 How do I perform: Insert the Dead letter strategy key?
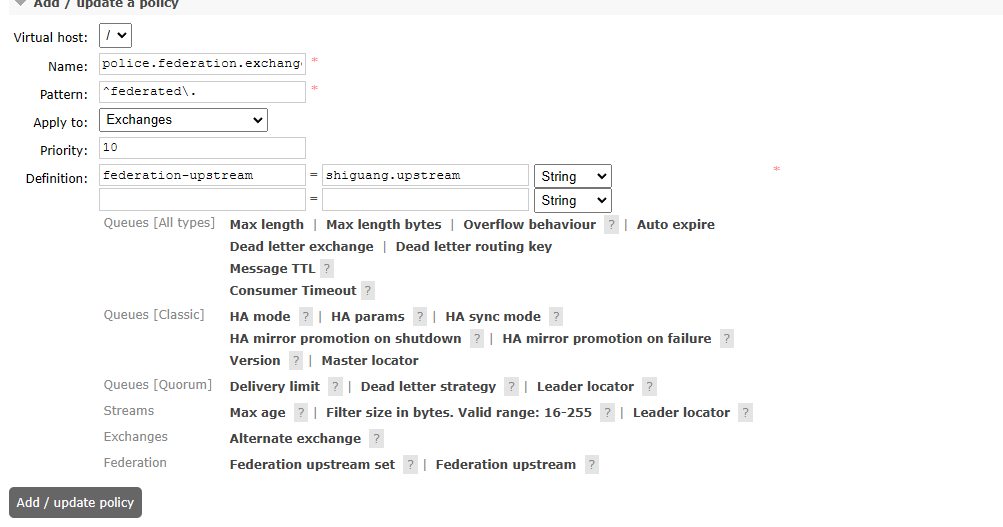point(428,386)
